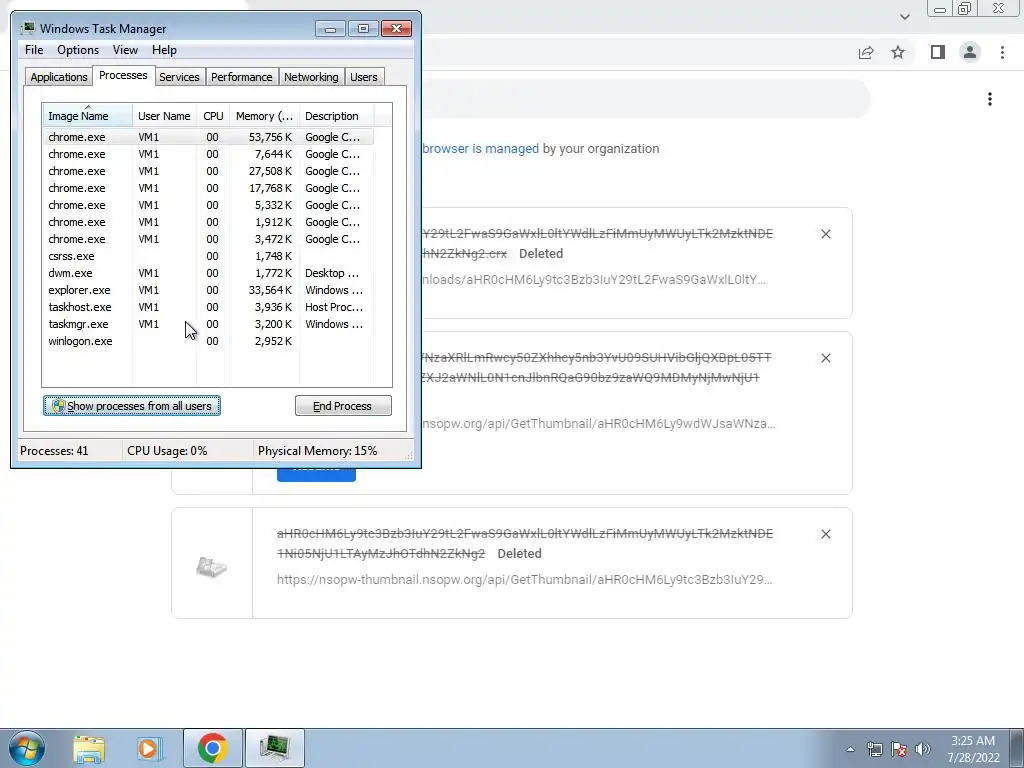The image size is (1024, 768).
Task: Launch Windows Media Player from taskbar
Action: pos(150,748)
